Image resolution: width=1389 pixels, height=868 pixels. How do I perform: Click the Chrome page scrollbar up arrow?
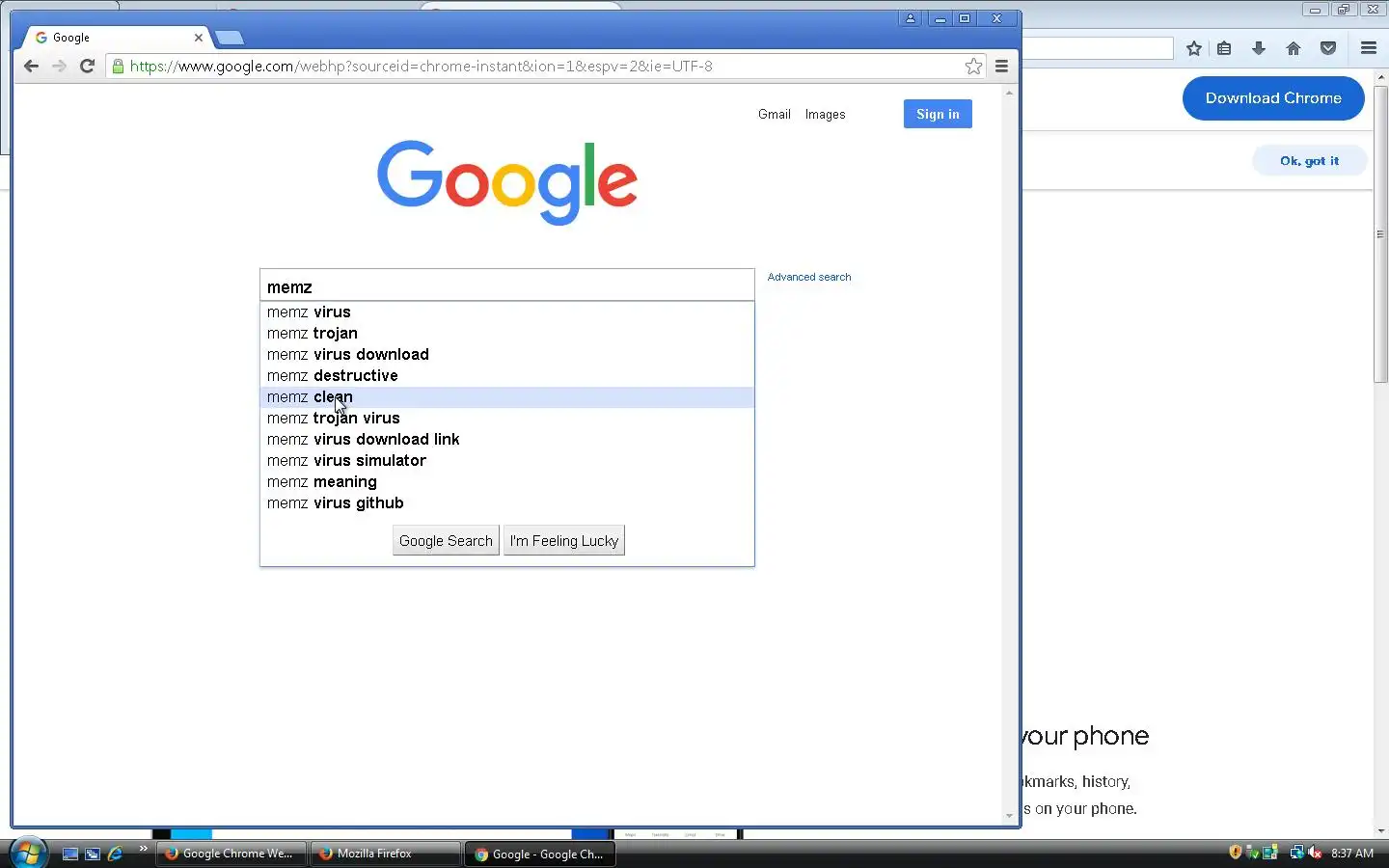point(1009,93)
